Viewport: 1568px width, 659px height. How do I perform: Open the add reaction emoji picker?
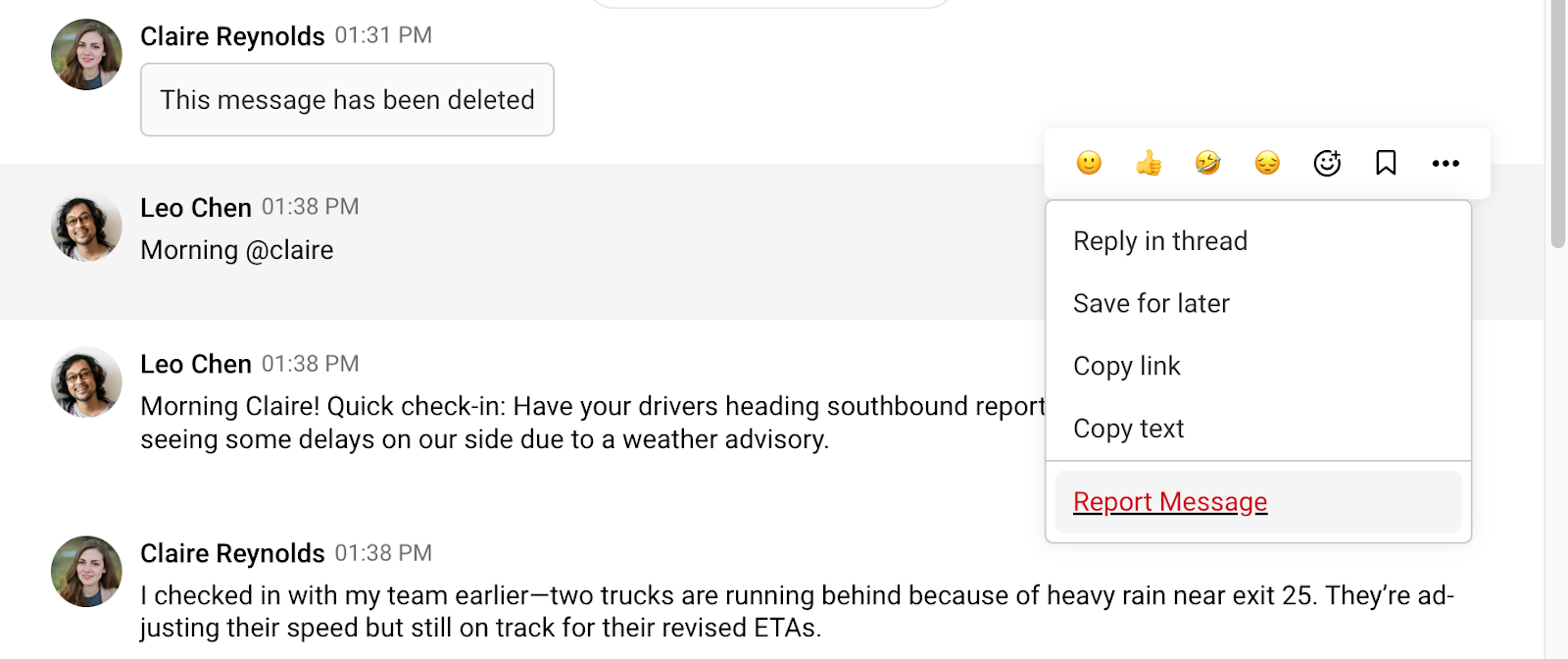point(1327,163)
